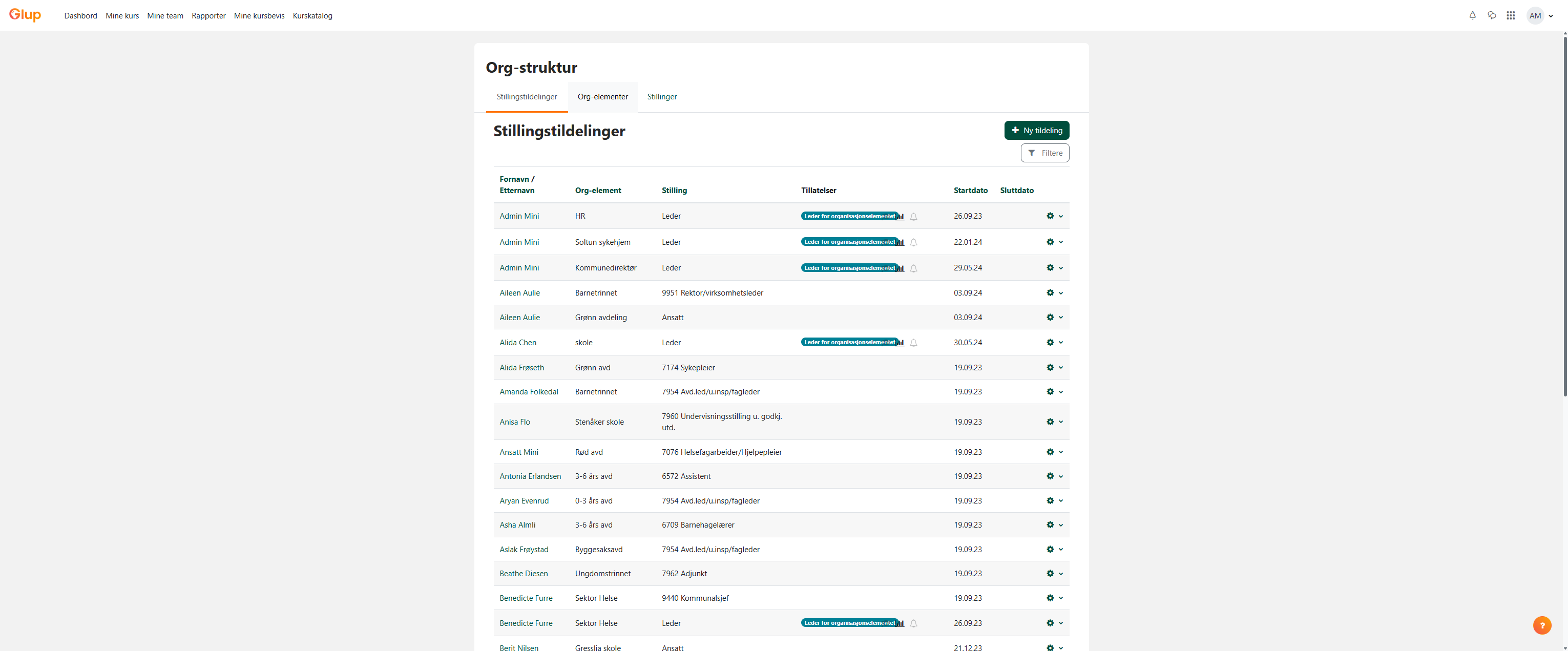Click the bar chart icon in Alida Chen row

(x=900, y=343)
